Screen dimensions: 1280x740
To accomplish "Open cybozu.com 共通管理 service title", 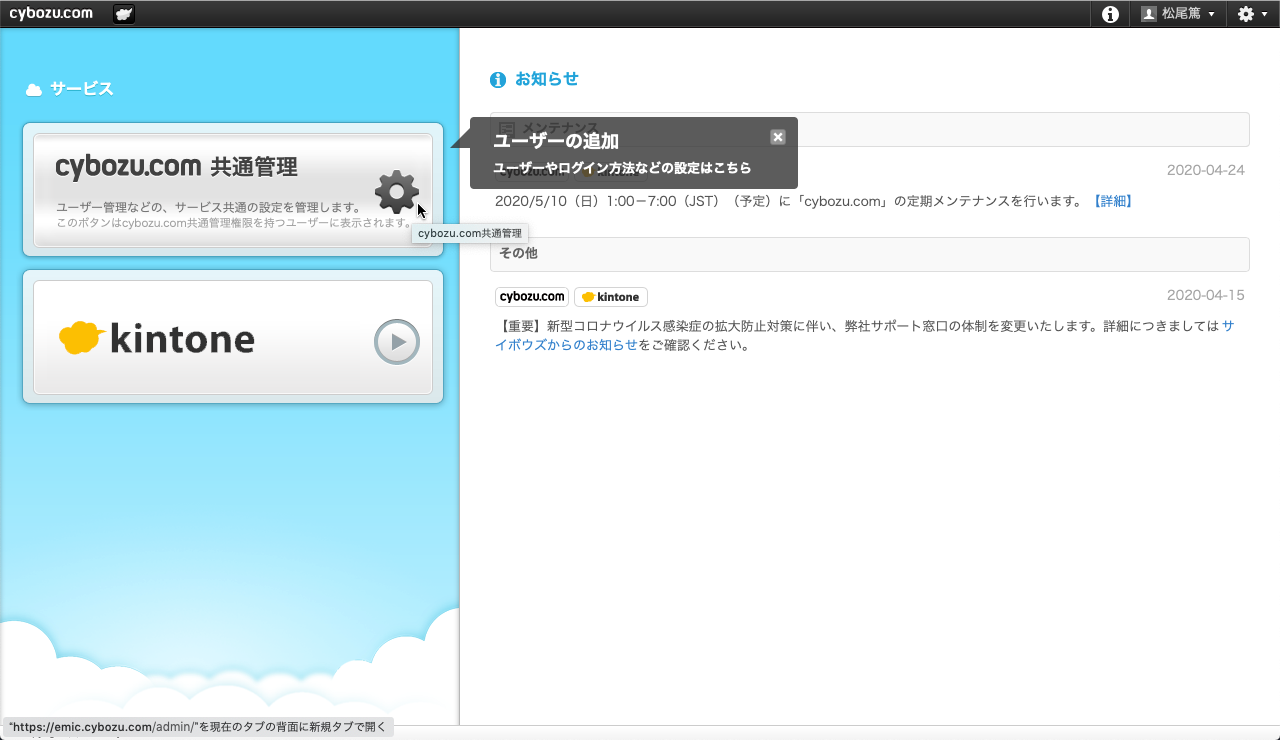I will [176, 166].
